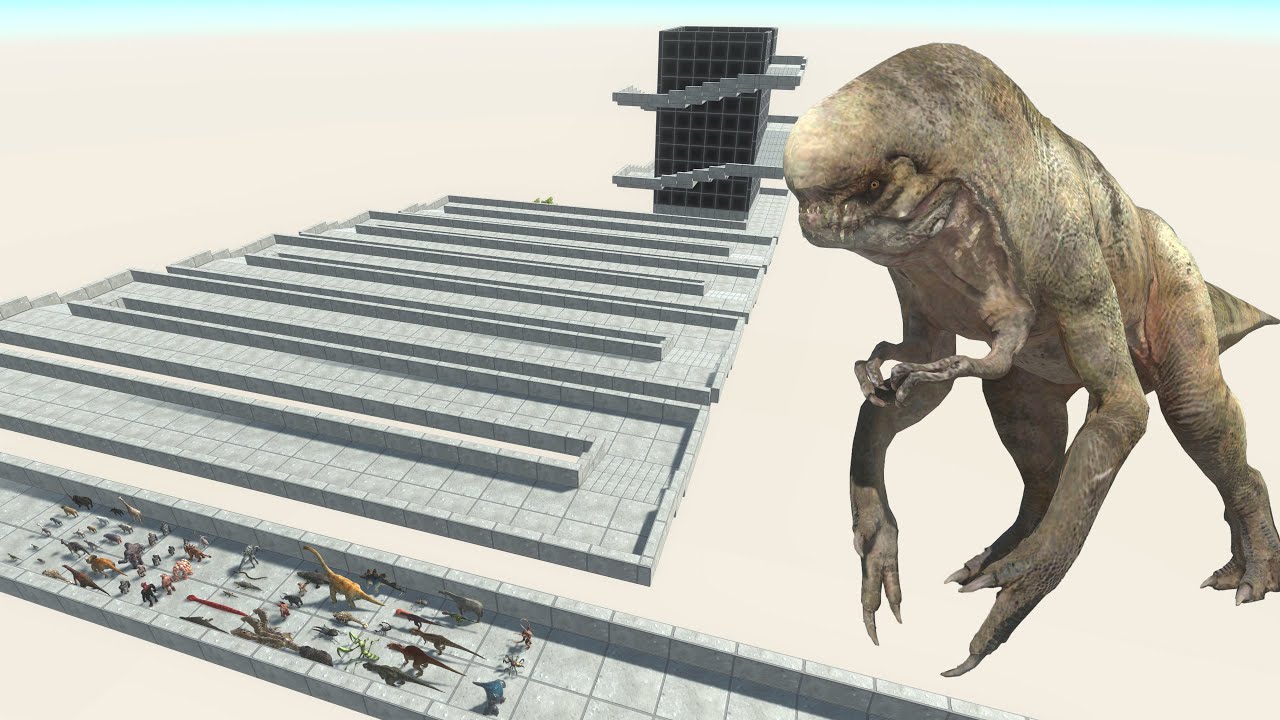Select the giant hunched monster
The width and height of the screenshot is (1280, 720).
(x=1030, y=350)
